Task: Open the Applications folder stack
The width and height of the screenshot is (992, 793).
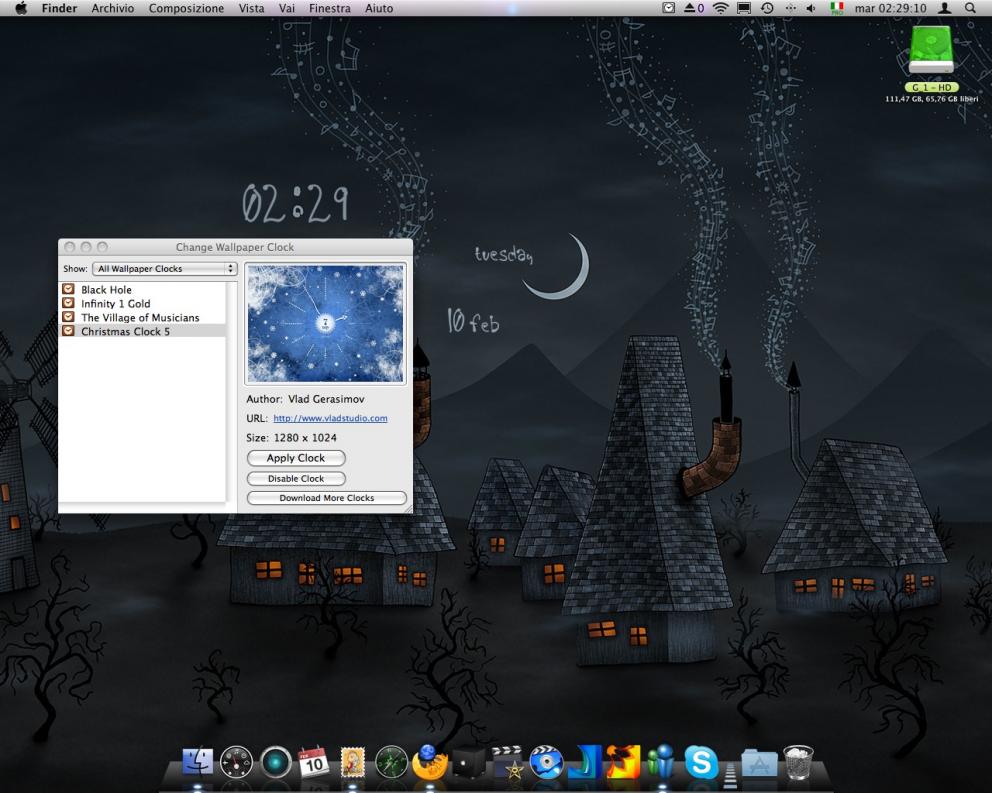Action: pyautogui.click(x=759, y=763)
